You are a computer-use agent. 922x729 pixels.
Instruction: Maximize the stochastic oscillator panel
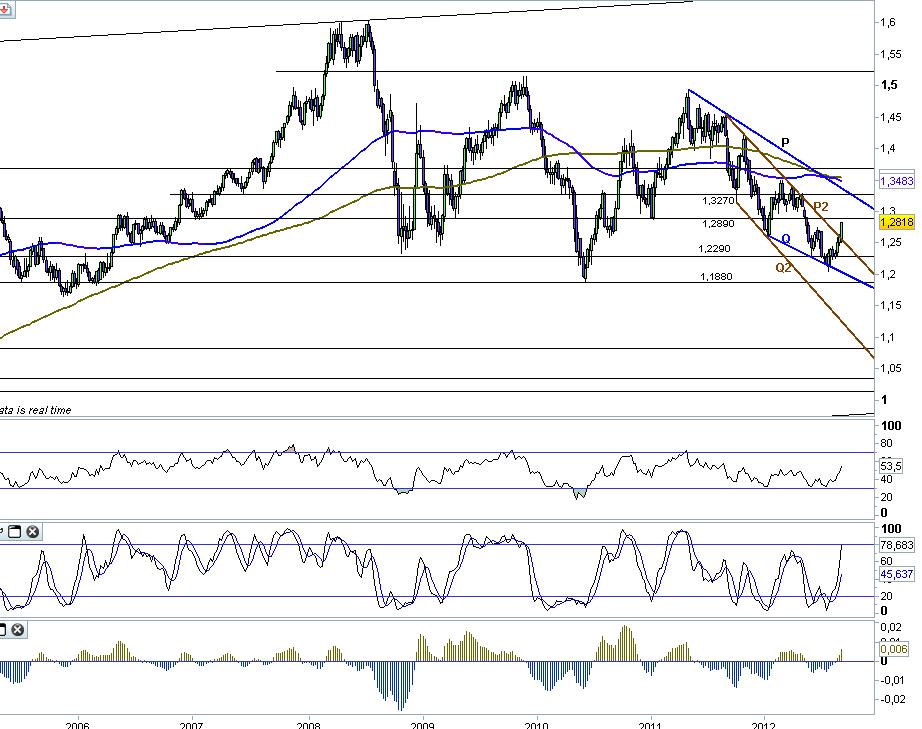click(x=14, y=531)
